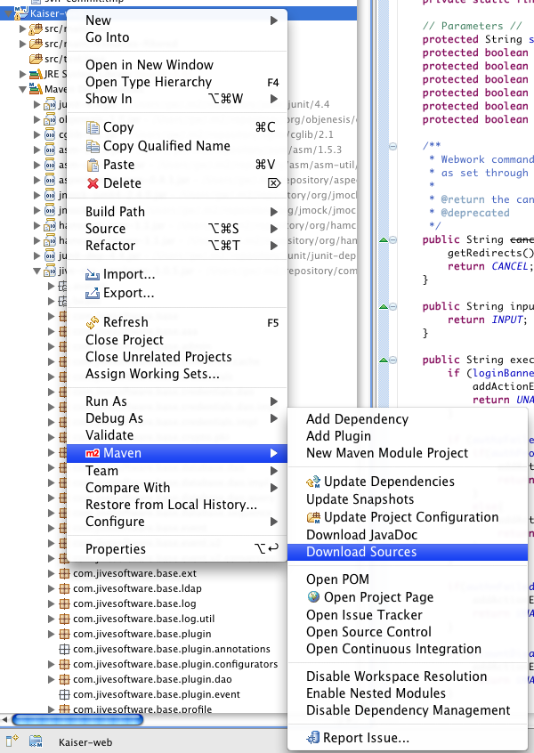Expand the com.jivesoftware.base.plugin.configurators package
The image size is (534, 753).
coord(51,664)
